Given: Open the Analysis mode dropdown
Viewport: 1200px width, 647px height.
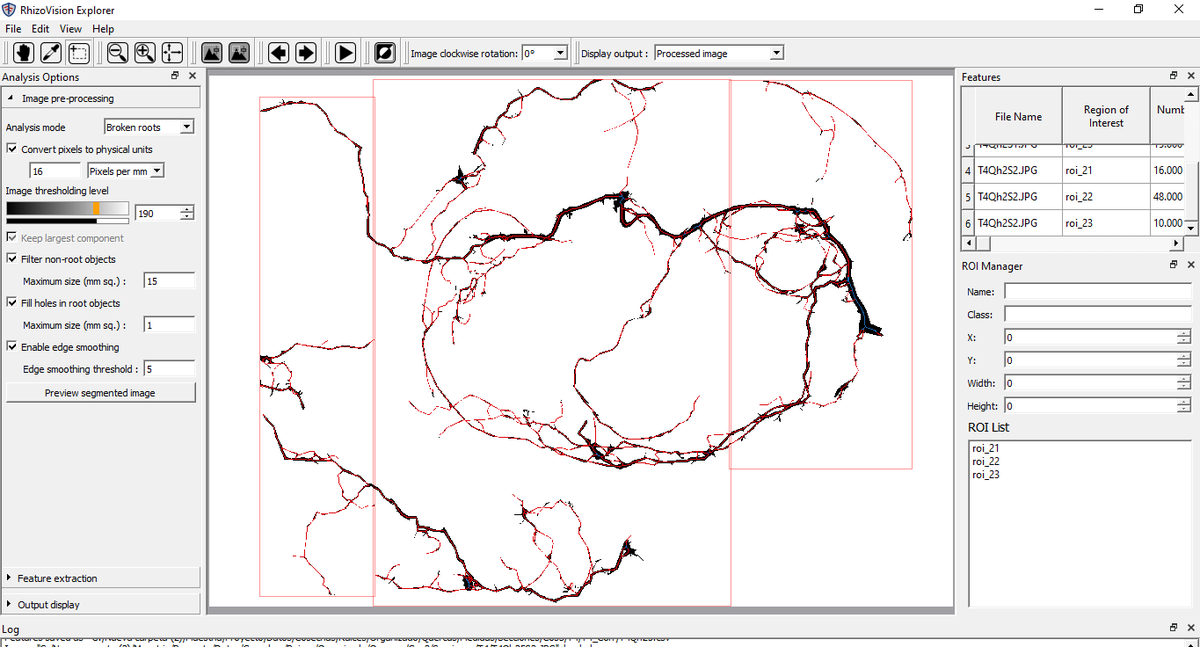Looking at the screenshot, I should [149, 127].
